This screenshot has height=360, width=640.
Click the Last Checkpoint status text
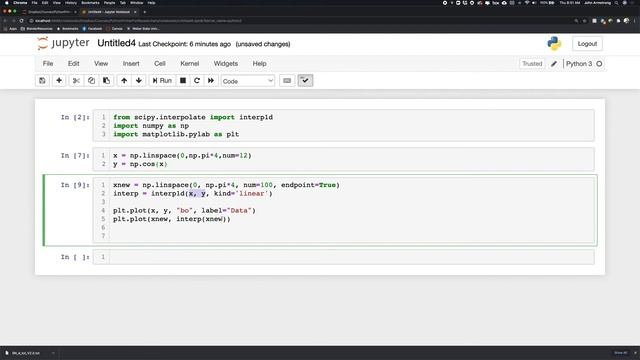pyautogui.click(x=184, y=44)
